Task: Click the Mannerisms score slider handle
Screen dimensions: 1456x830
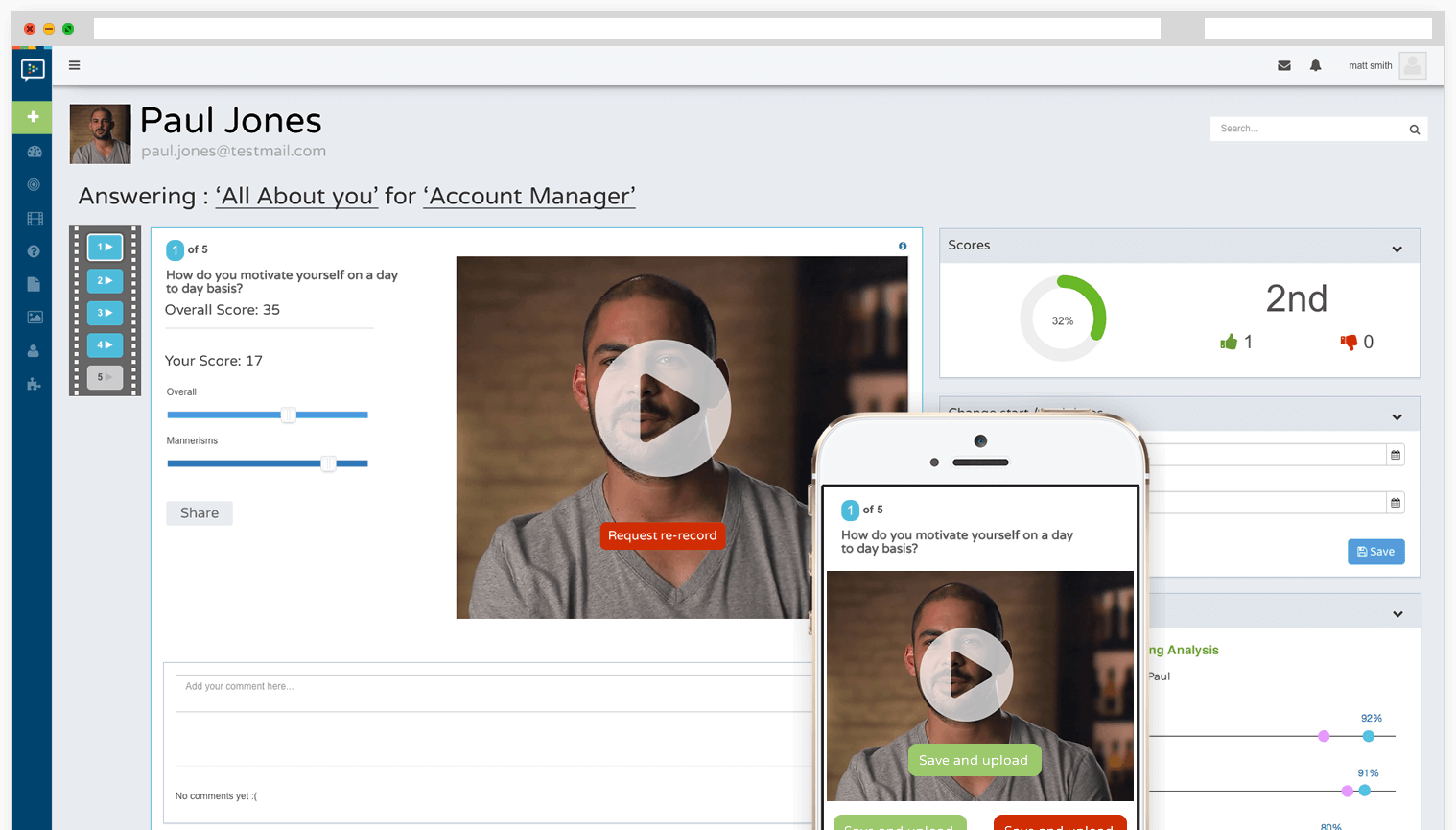Action: tap(328, 463)
